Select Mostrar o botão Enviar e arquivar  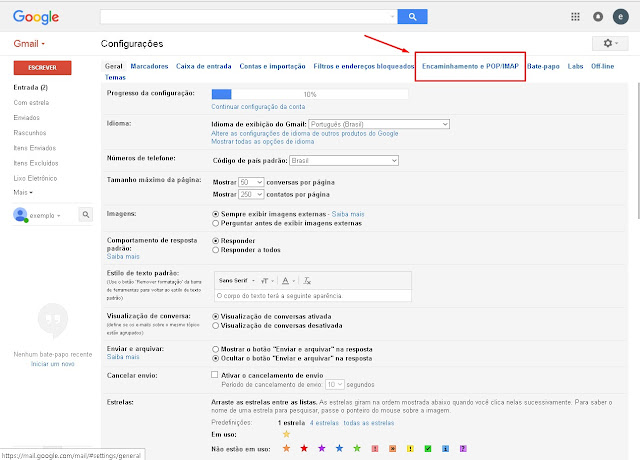coord(216,349)
